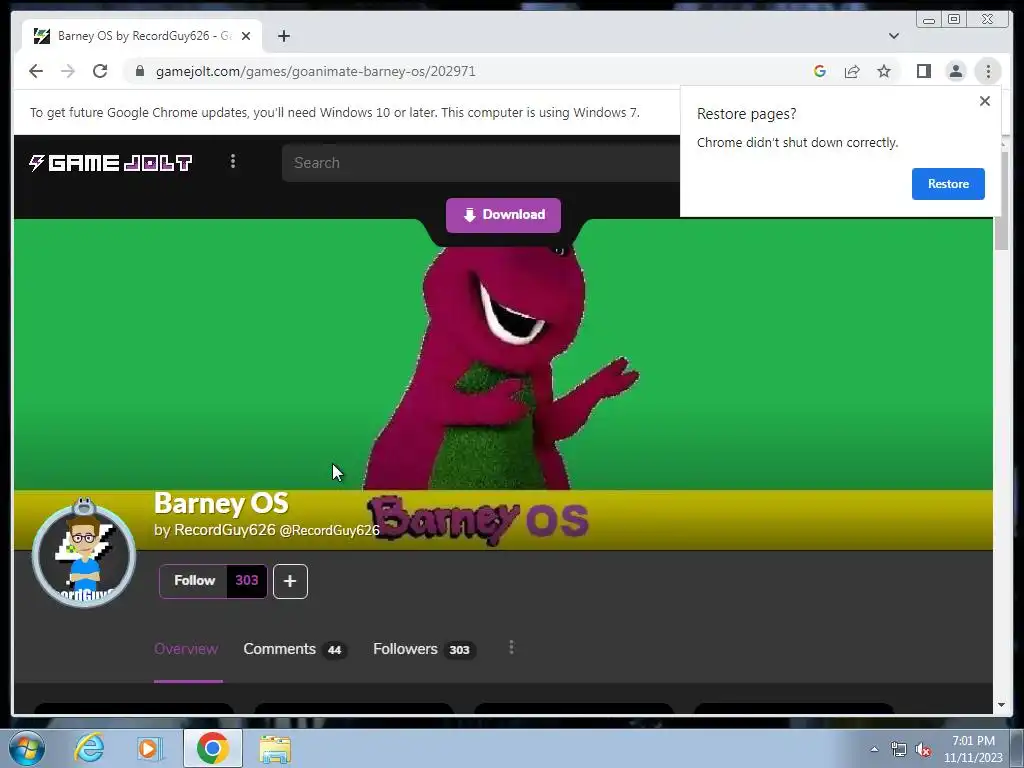1024x768 pixels.
Task: View site info via the padlock icon
Action: point(139,71)
